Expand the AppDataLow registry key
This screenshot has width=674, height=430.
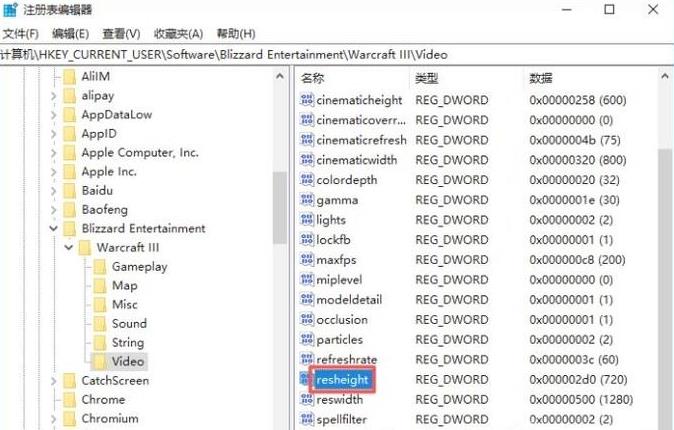click(54, 115)
